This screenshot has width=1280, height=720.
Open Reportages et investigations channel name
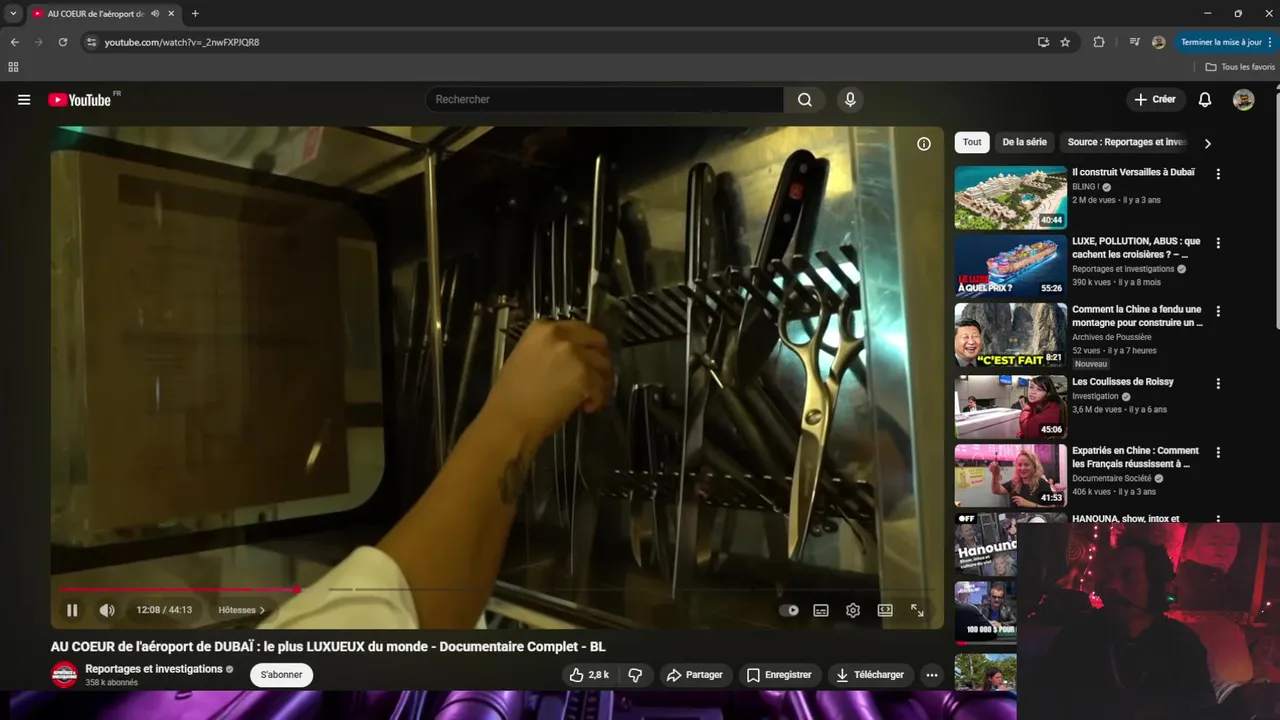[x=154, y=669]
